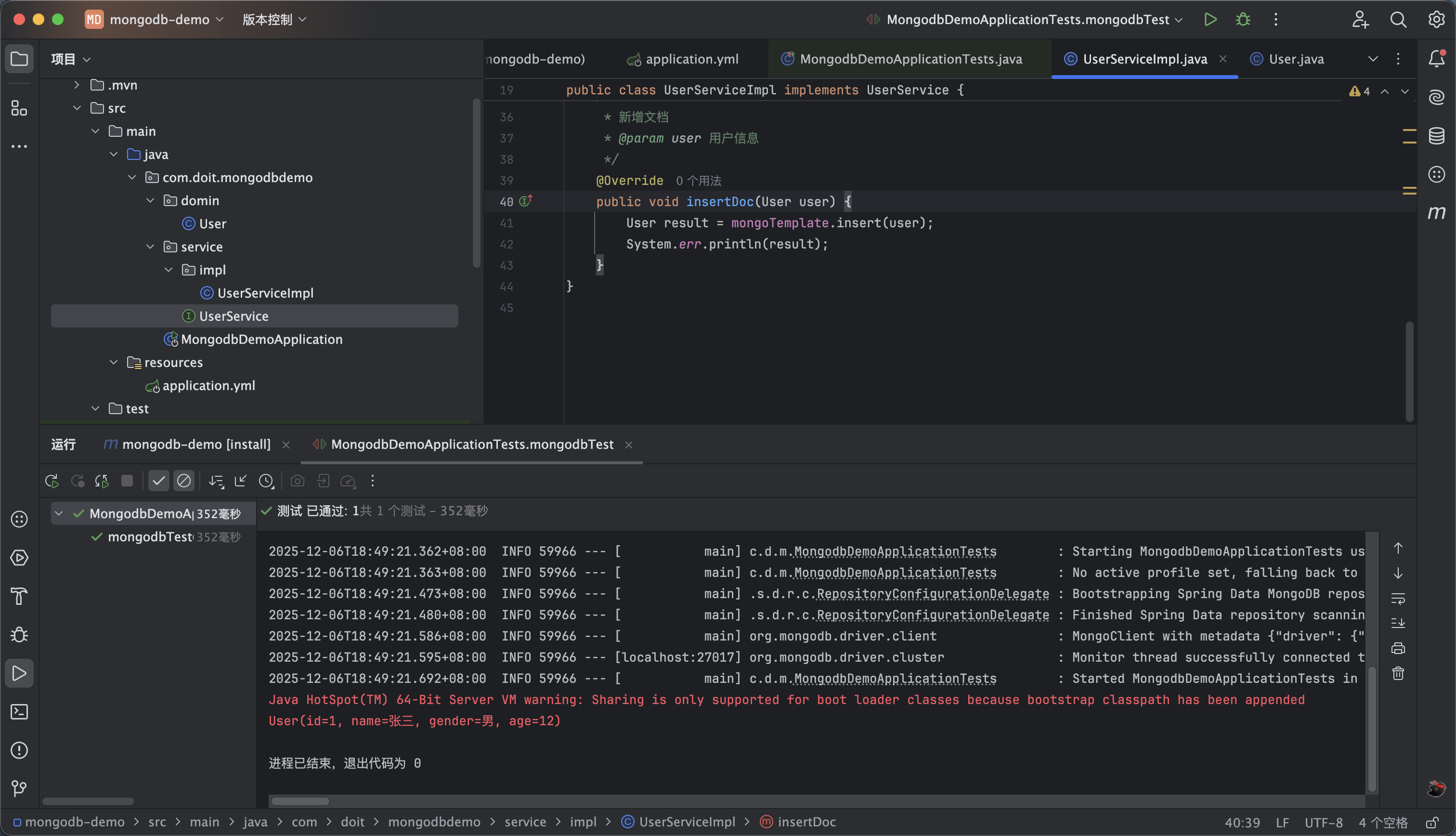Click the clear console trash icon
Viewport: 1456px width, 836px height.
[1398, 673]
